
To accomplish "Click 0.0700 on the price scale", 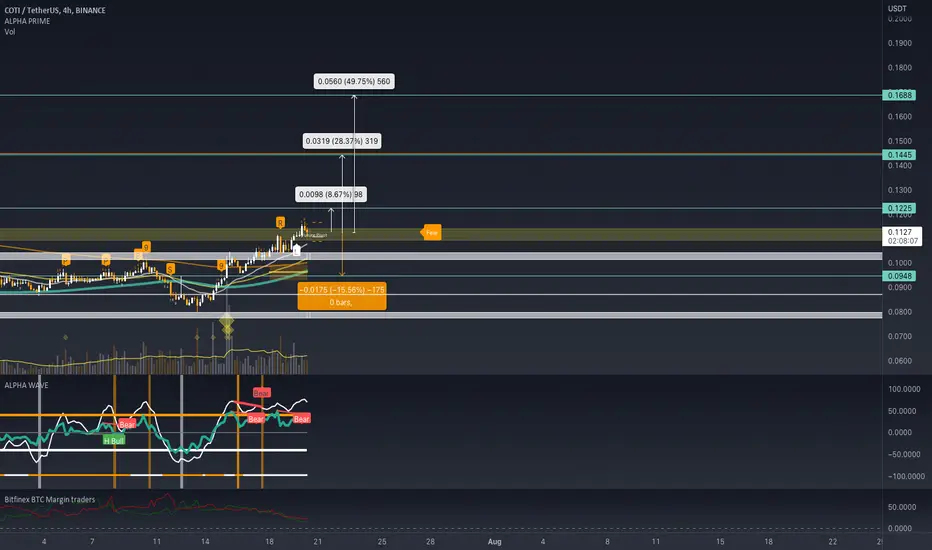I will (x=899, y=337).
